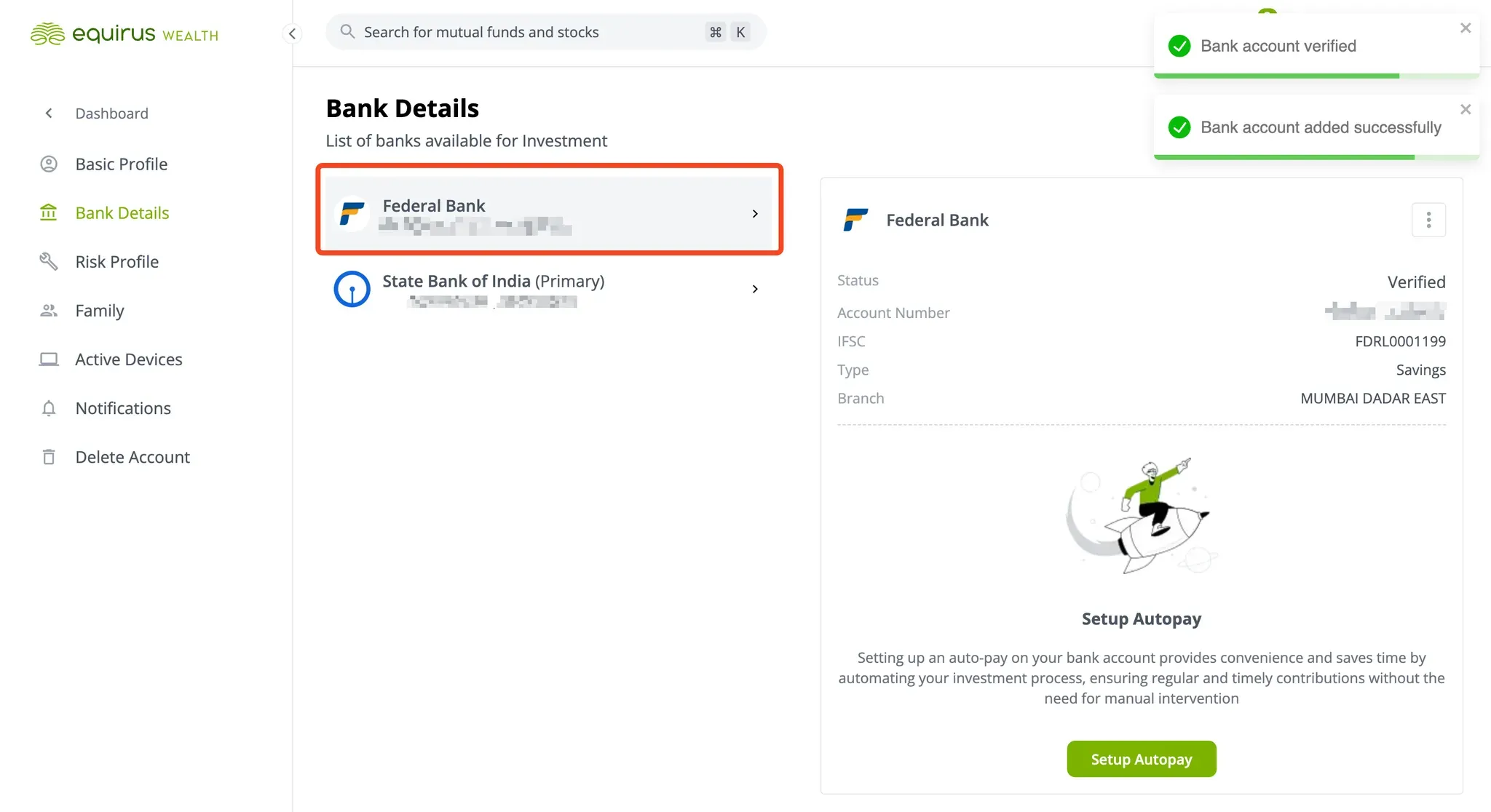Open Notifications section
The image size is (1491, 812).
point(123,408)
